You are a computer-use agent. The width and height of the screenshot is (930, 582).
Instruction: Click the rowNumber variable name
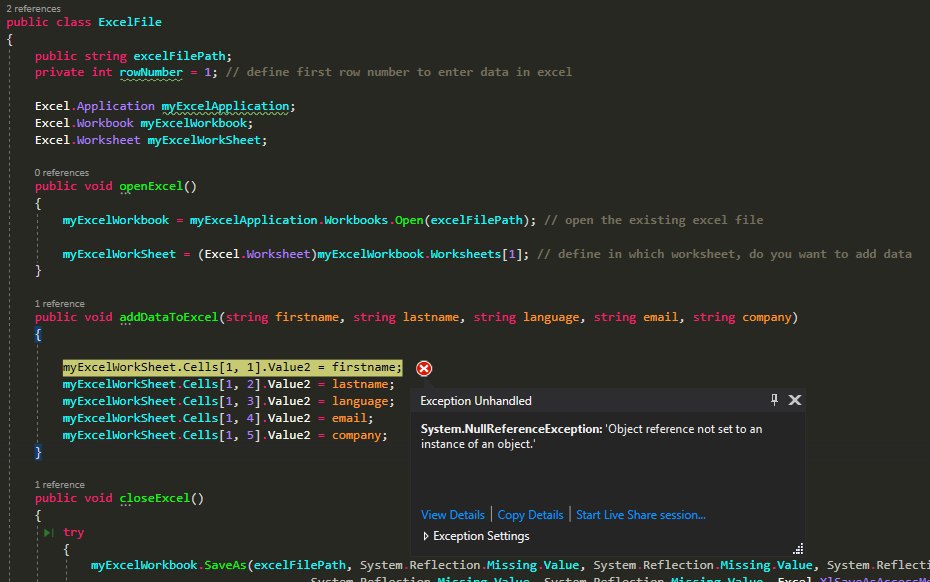pos(154,72)
